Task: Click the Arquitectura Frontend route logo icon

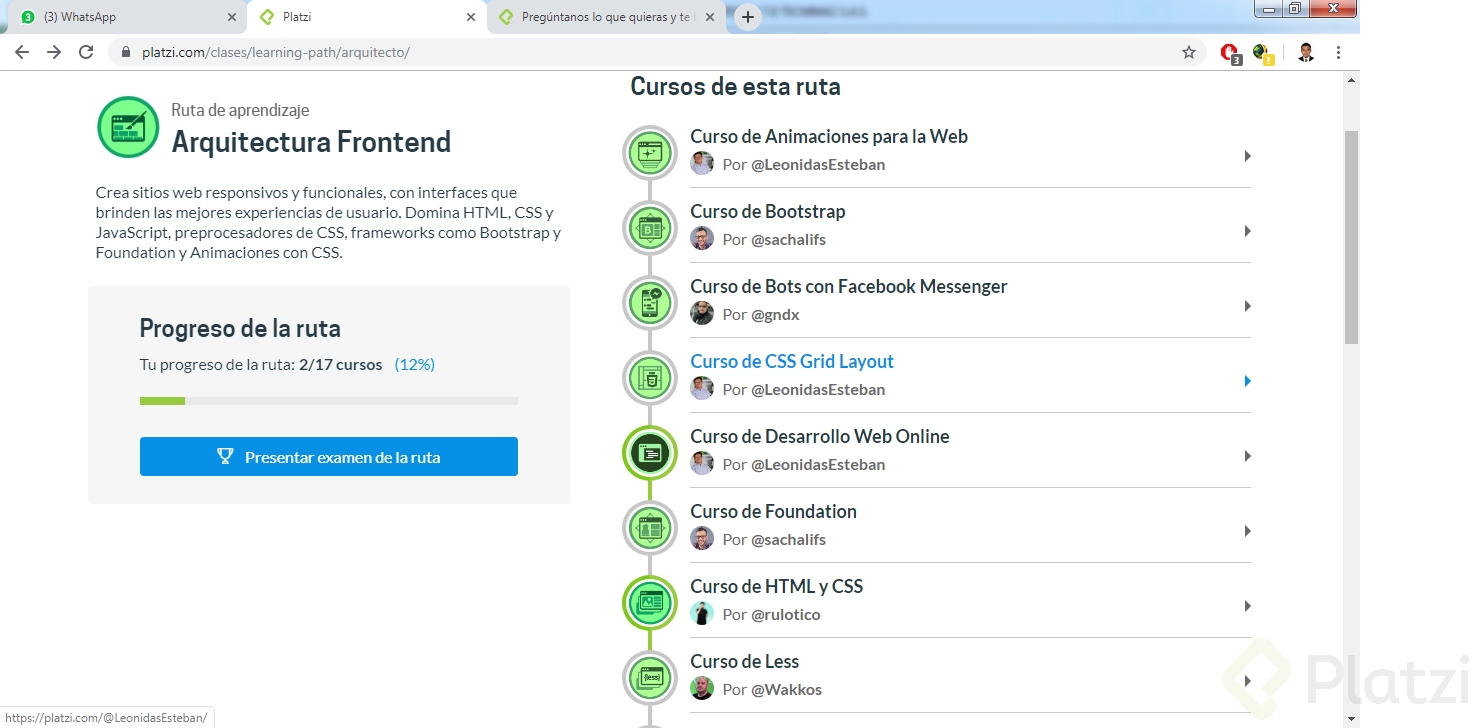Action: pos(128,127)
